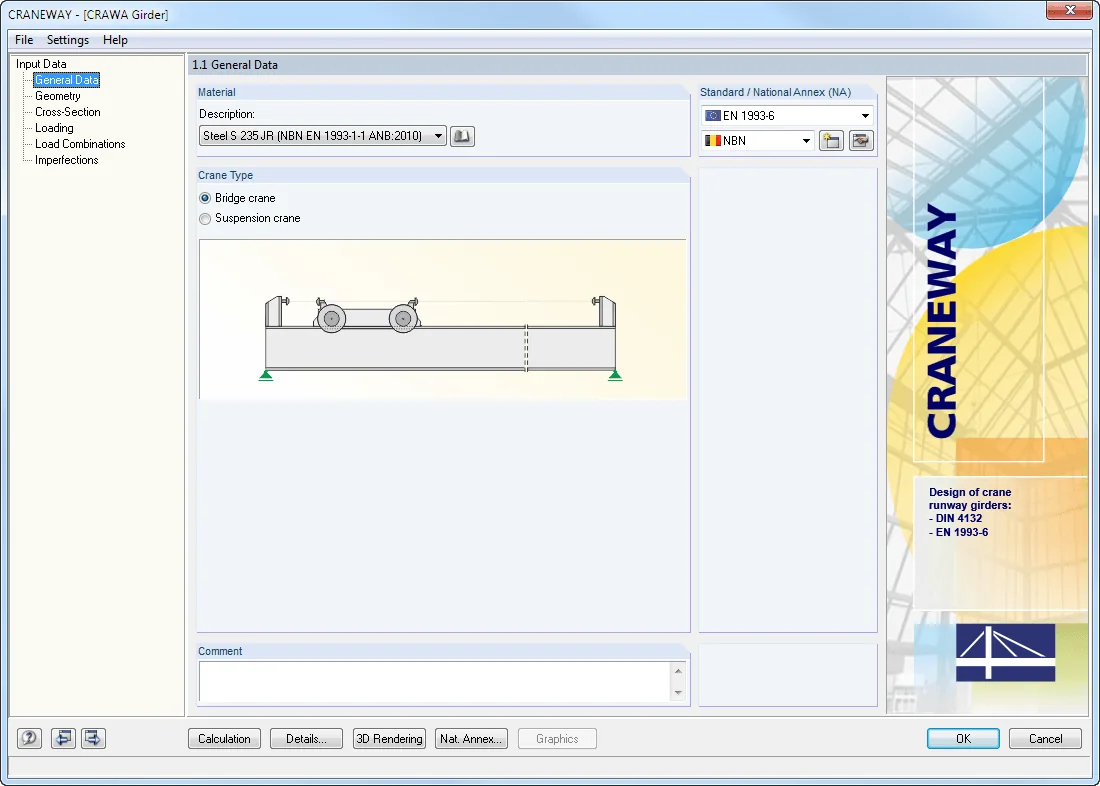Screen dimensions: 1100x786
Task: Click the Calculation button
Action: pyautogui.click(x=224, y=739)
